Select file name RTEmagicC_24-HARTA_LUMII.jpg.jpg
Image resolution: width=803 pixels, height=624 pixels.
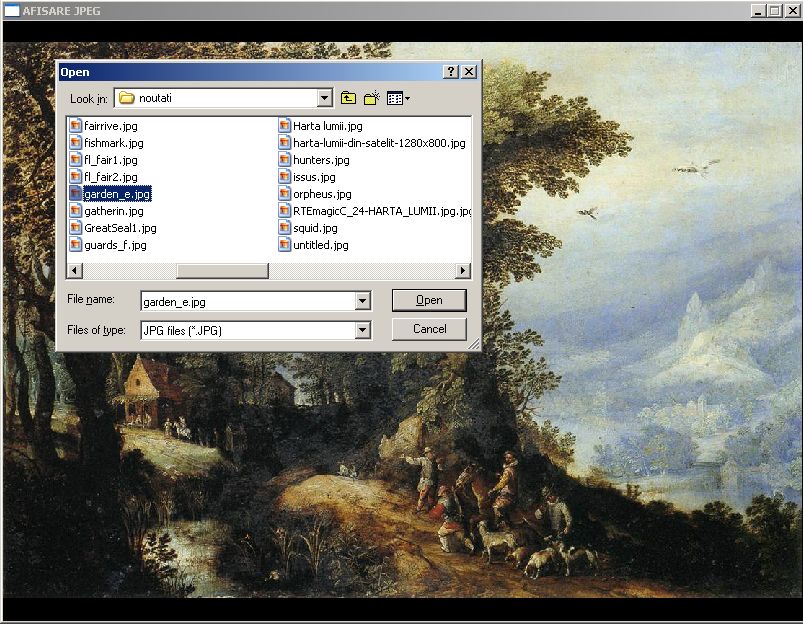coord(382,211)
